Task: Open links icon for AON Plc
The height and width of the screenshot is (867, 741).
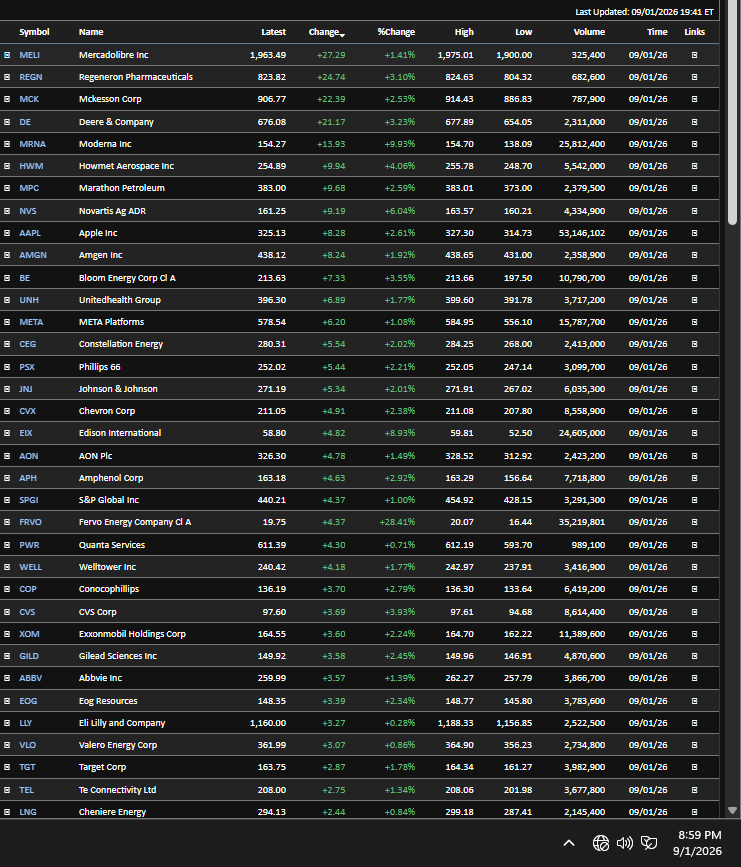Action: coord(695,456)
